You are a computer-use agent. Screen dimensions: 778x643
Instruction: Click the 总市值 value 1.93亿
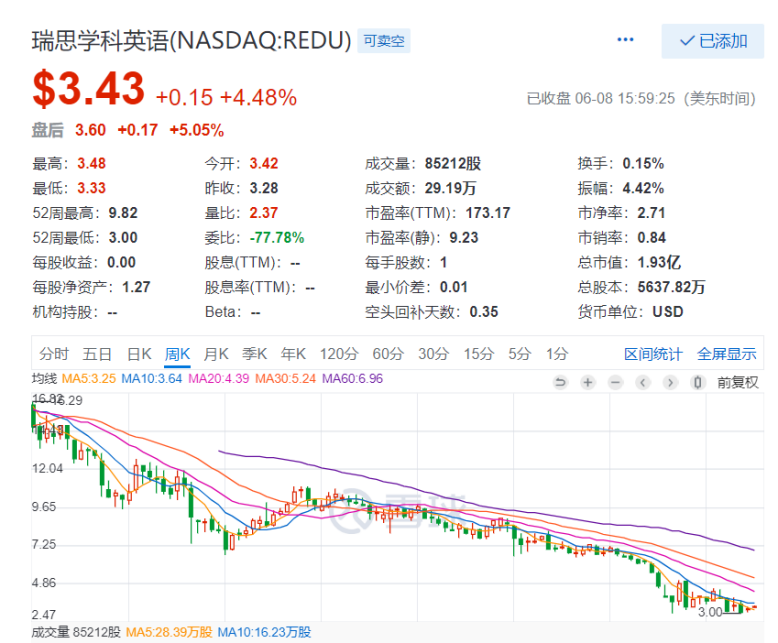point(659,262)
